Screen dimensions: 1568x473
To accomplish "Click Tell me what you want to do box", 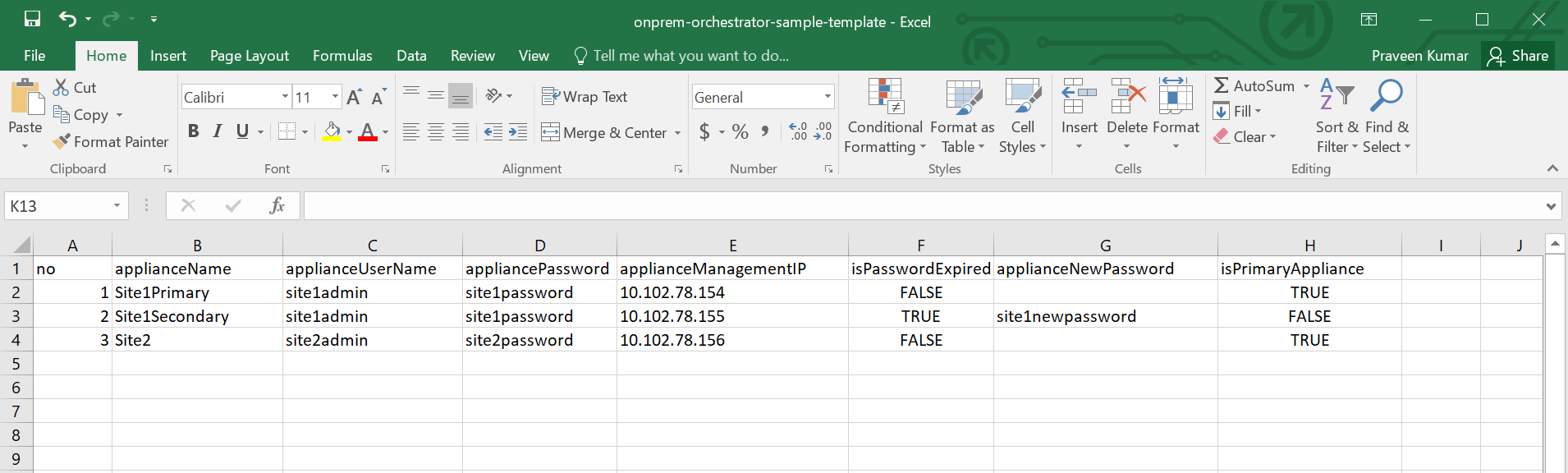I will click(x=681, y=56).
